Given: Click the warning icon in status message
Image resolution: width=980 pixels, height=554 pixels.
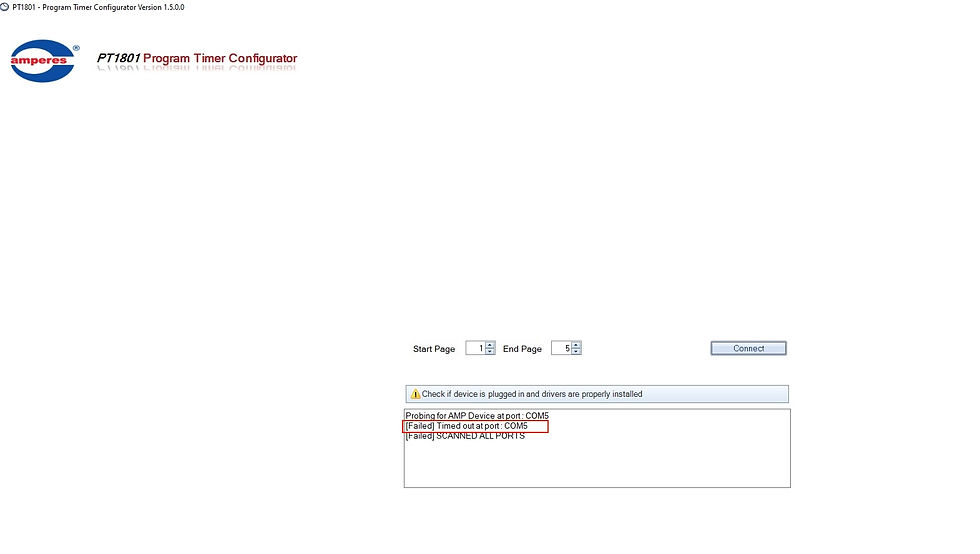Looking at the screenshot, I should (415, 394).
